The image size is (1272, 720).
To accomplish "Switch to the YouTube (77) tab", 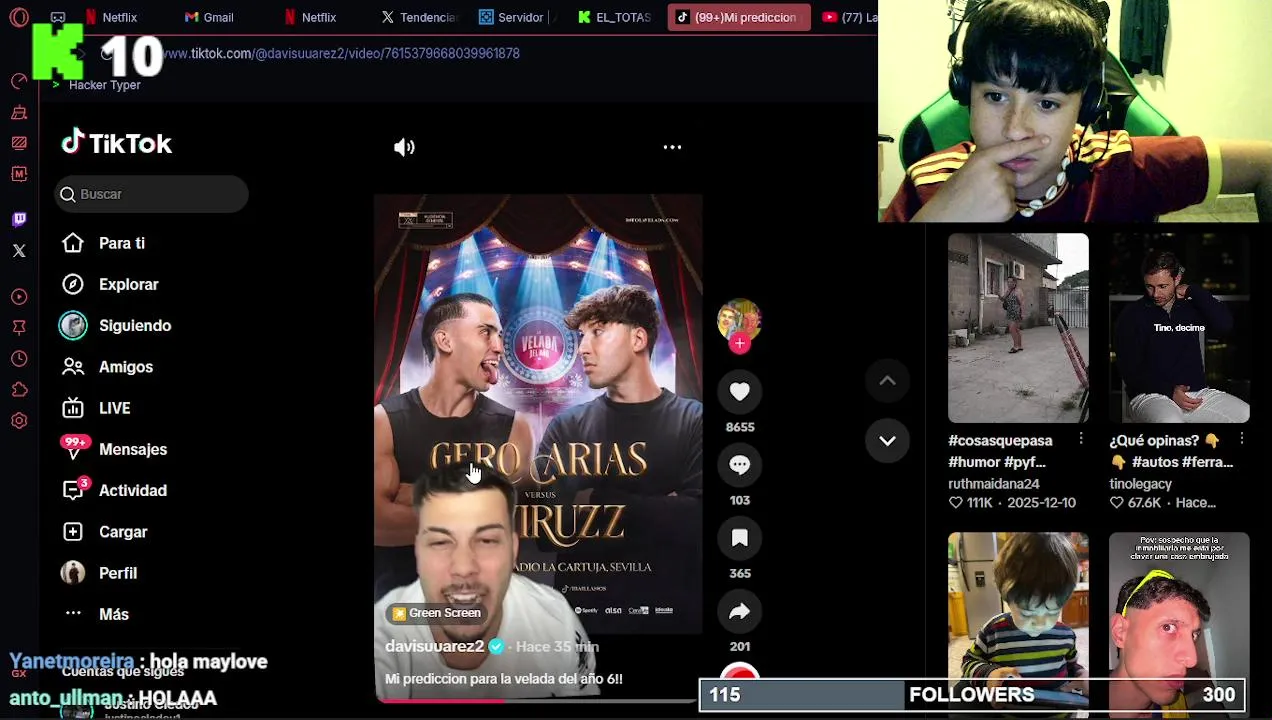I will 848,17.
